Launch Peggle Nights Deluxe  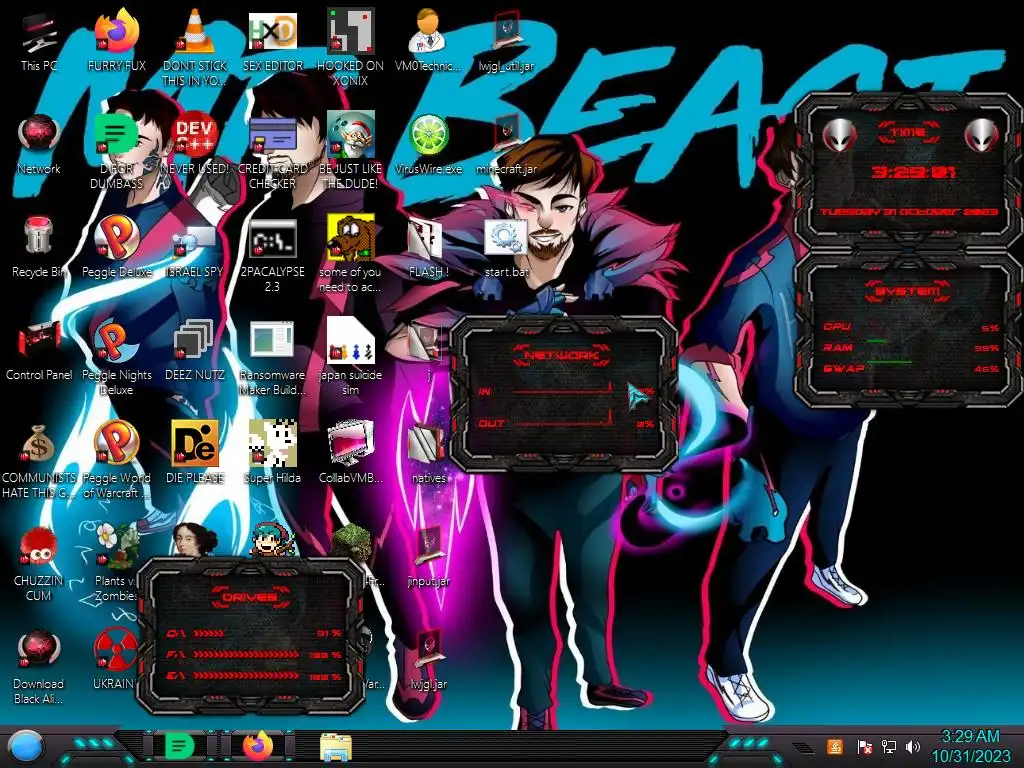(116, 358)
